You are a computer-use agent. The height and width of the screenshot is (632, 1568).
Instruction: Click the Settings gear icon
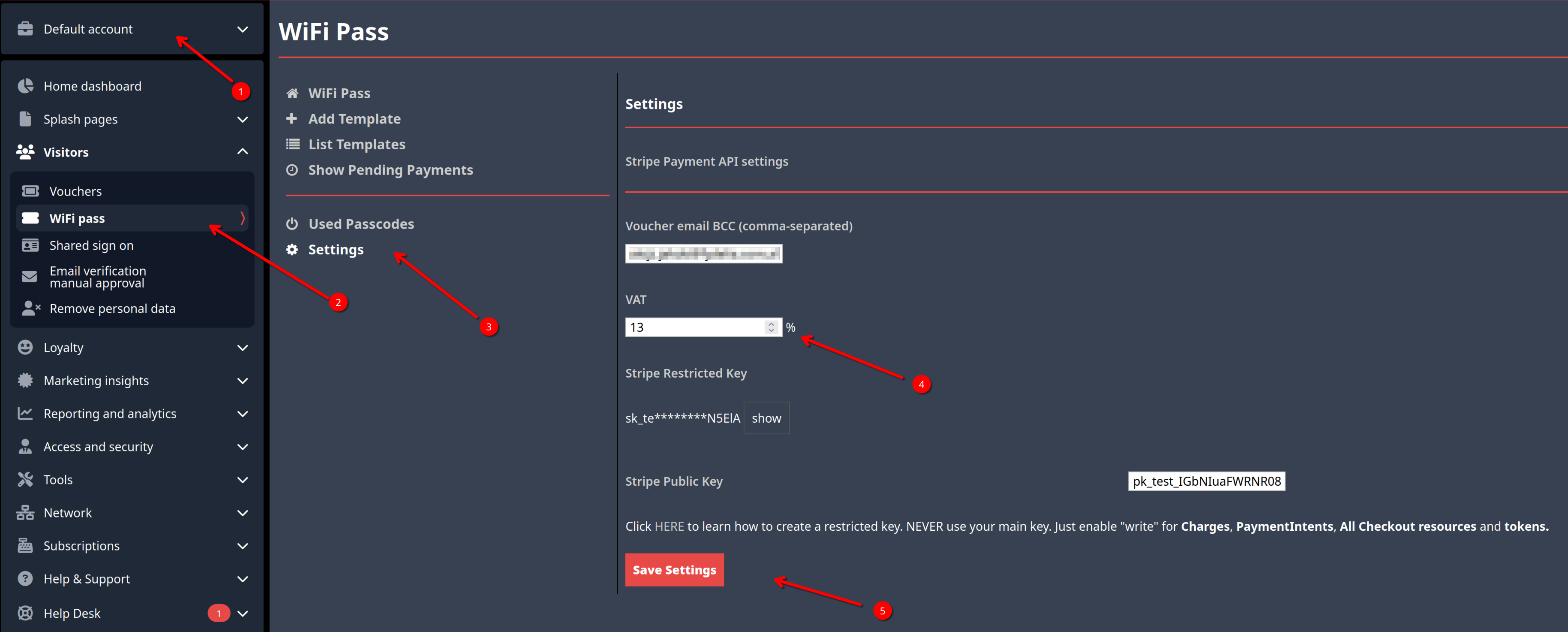point(292,250)
